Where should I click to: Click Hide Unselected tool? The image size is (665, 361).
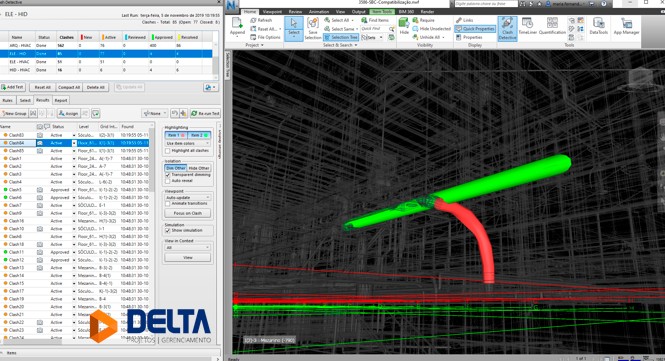(x=431, y=28)
